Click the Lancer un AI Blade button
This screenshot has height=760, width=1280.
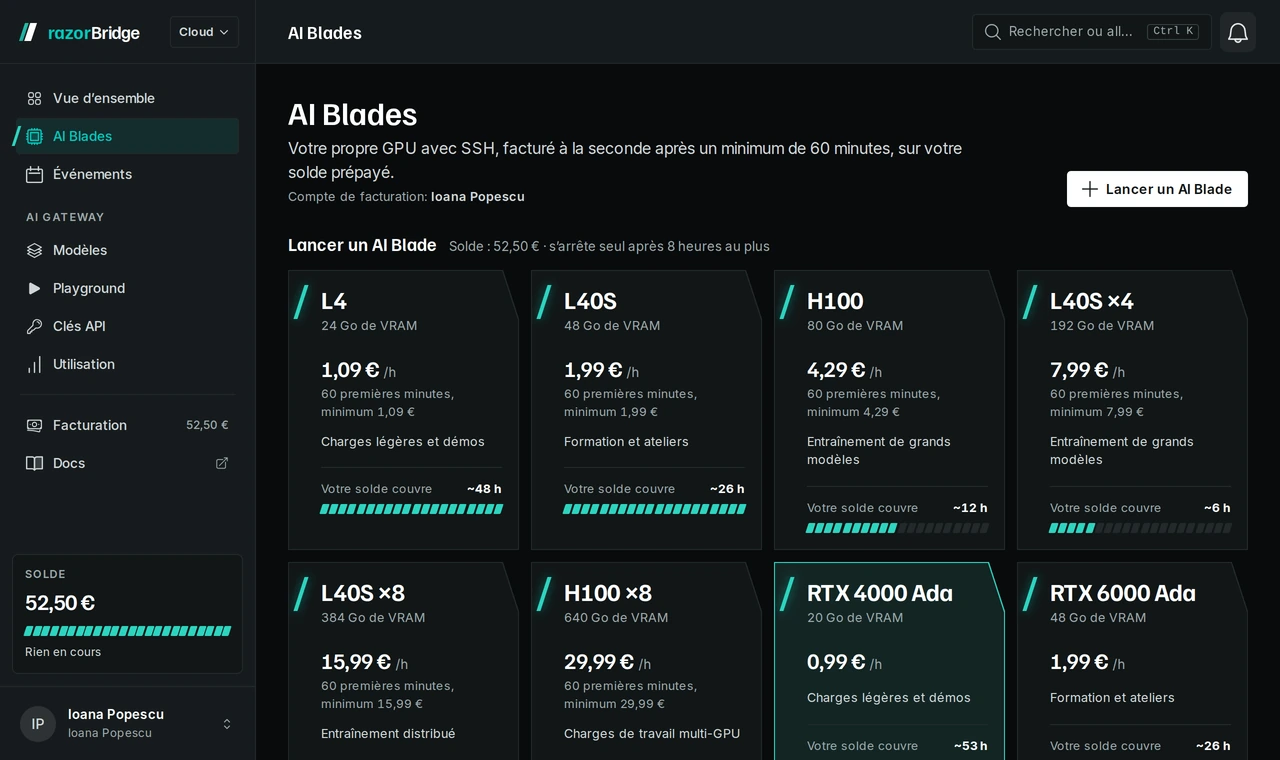point(1157,189)
